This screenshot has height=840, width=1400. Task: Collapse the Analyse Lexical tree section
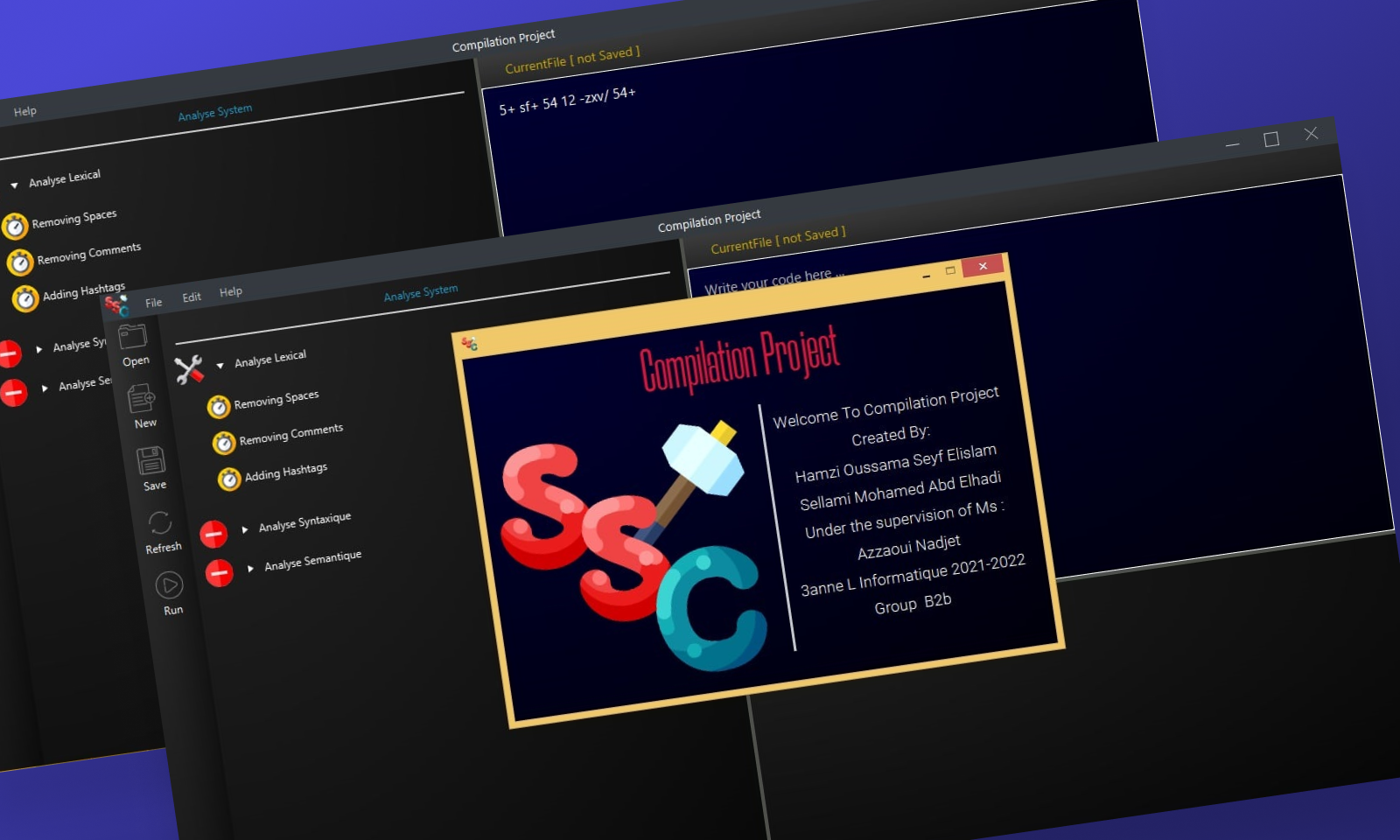221,367
